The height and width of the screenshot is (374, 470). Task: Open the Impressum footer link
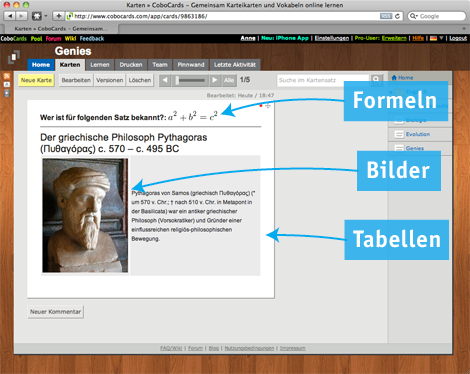click(293, 348)
